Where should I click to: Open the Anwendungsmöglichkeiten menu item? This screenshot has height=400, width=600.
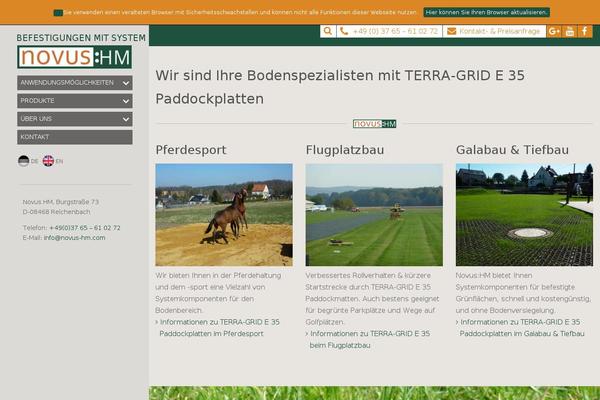(x=75, y=83)
